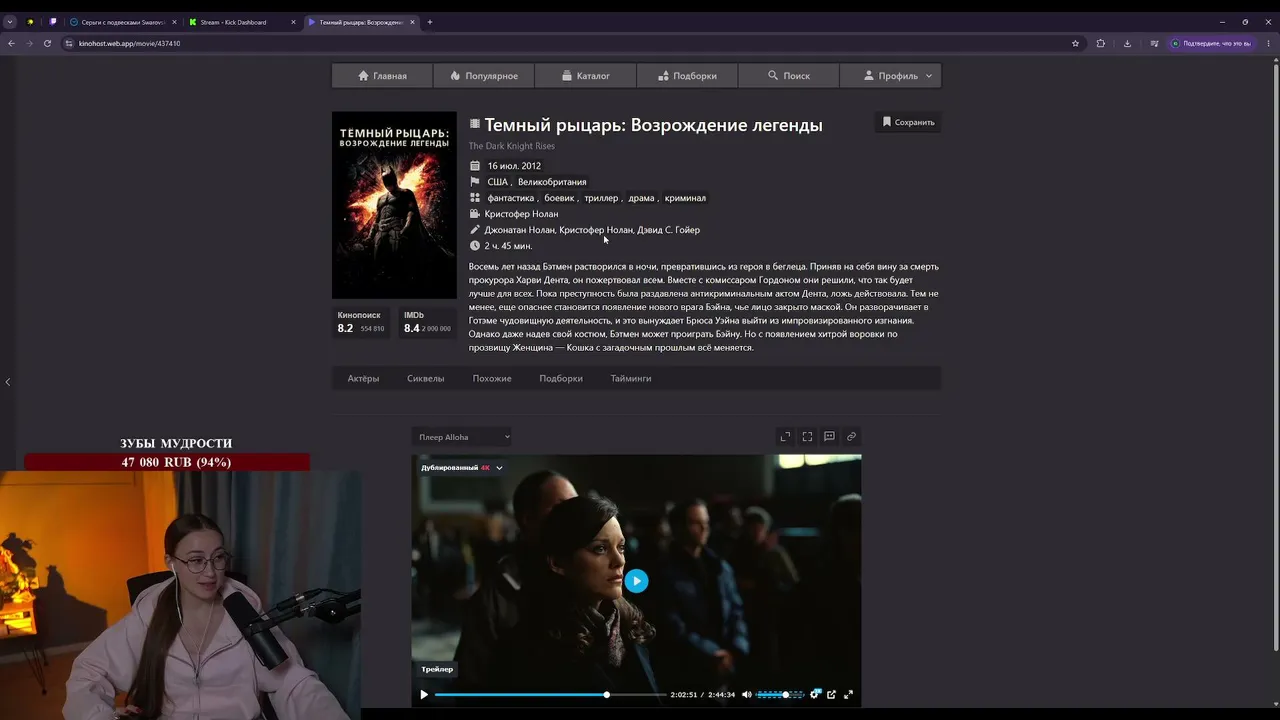
Task: Click the address bar with kinohost.web.app
Action: click(565, 43)
